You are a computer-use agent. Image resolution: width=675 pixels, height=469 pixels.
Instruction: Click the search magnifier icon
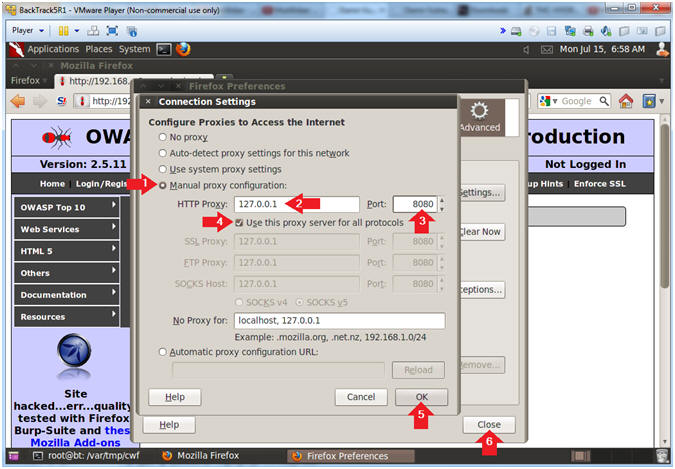(x=604, y=102)
